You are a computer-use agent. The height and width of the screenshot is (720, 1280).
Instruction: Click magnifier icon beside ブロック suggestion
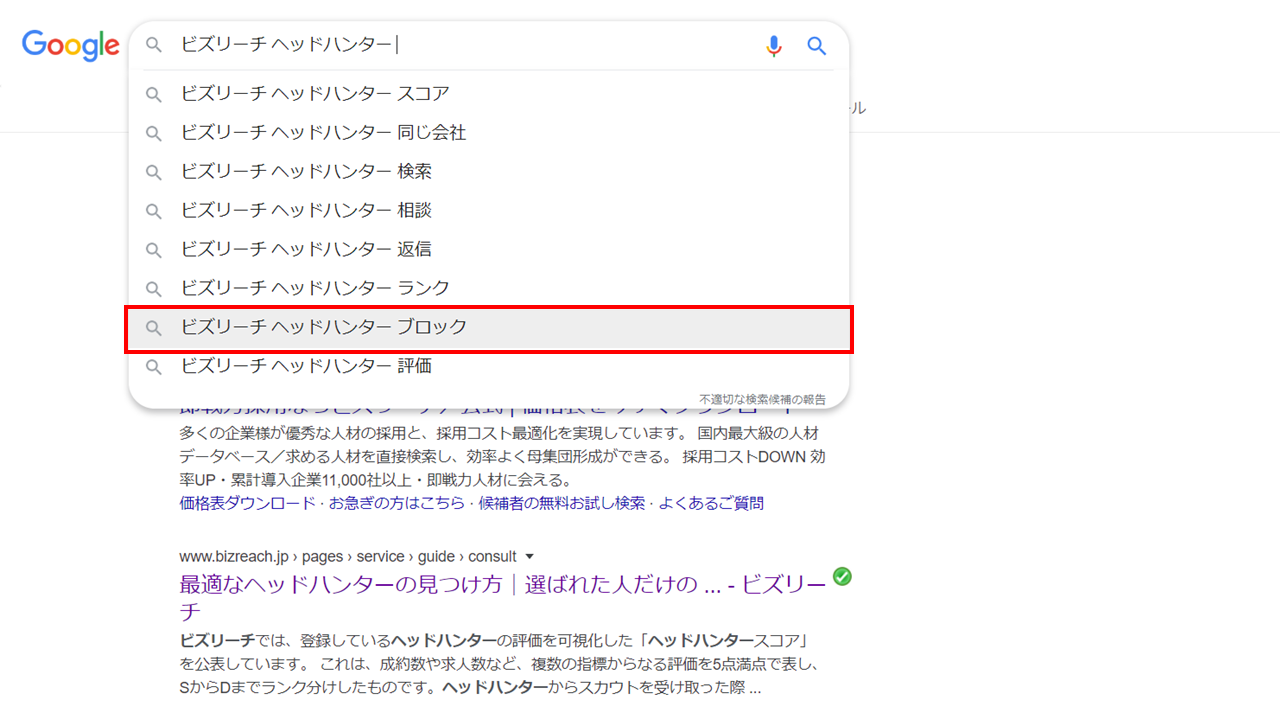pos(154,329)
